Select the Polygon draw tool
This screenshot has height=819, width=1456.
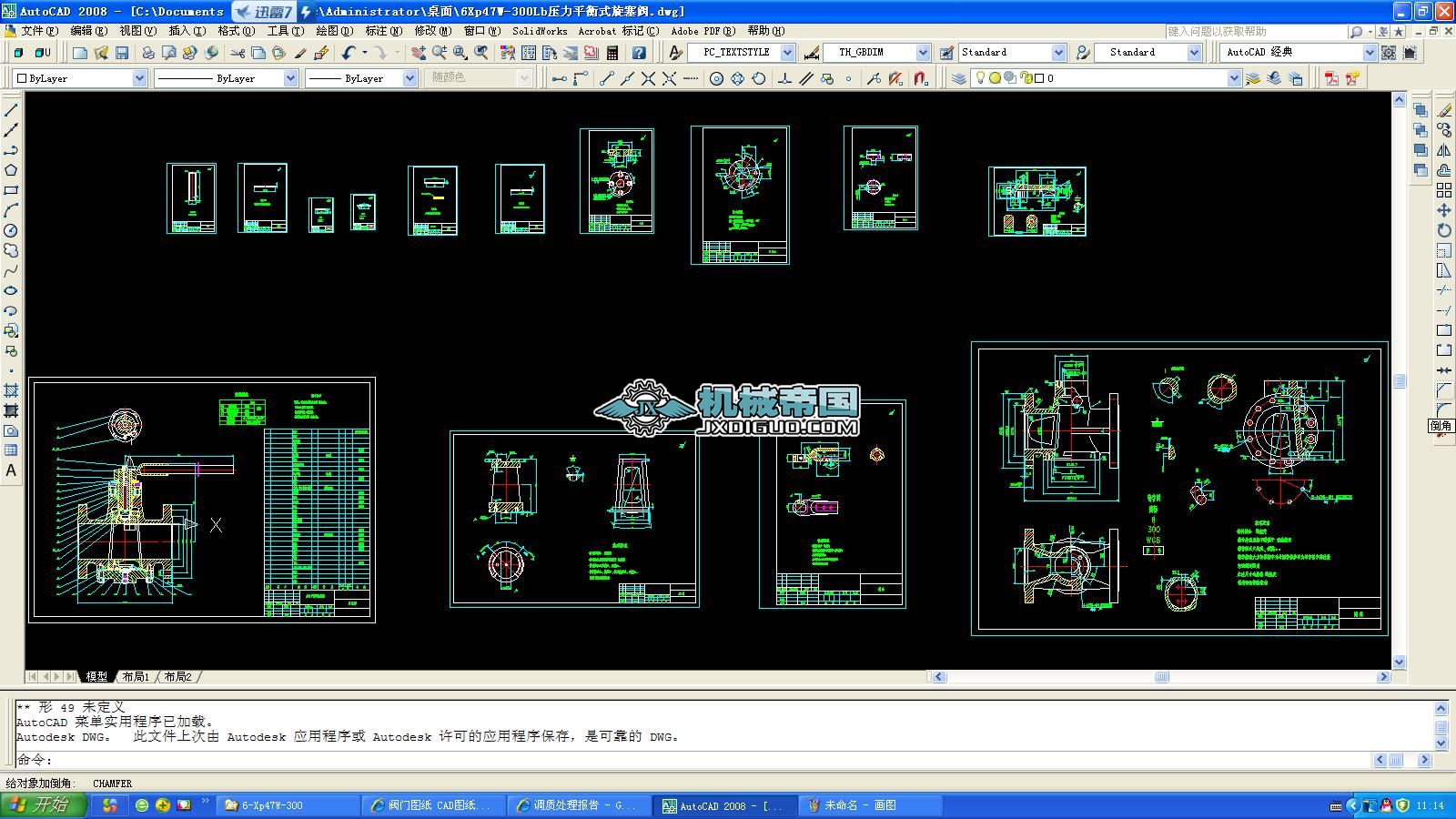11,170
